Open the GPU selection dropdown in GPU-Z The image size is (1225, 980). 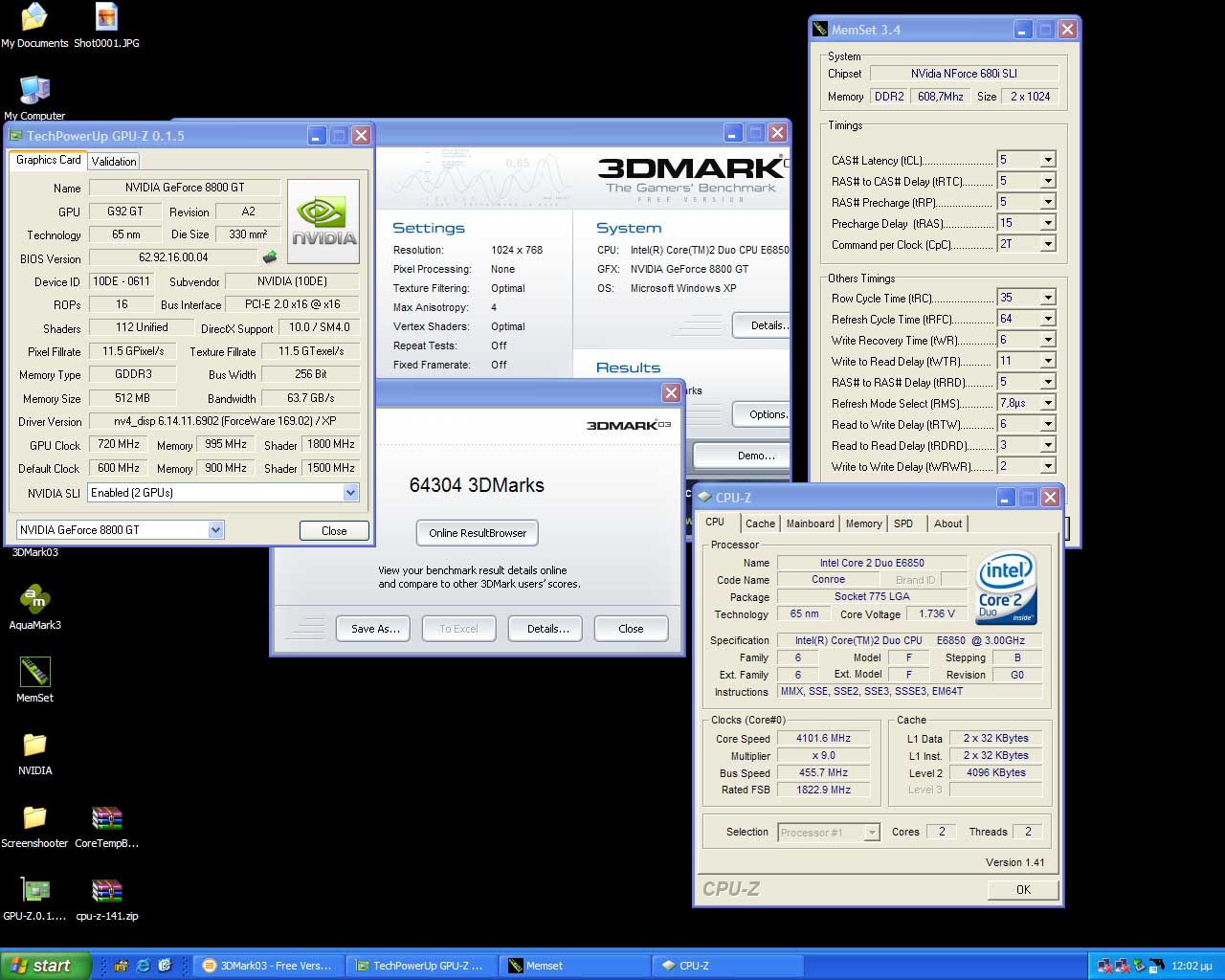(215, 529)
